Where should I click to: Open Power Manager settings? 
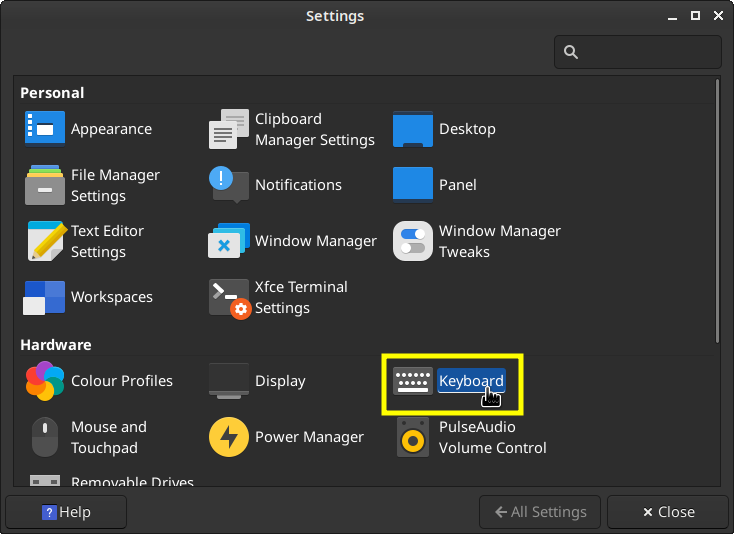pyautogui.click(x=229, y=437)
